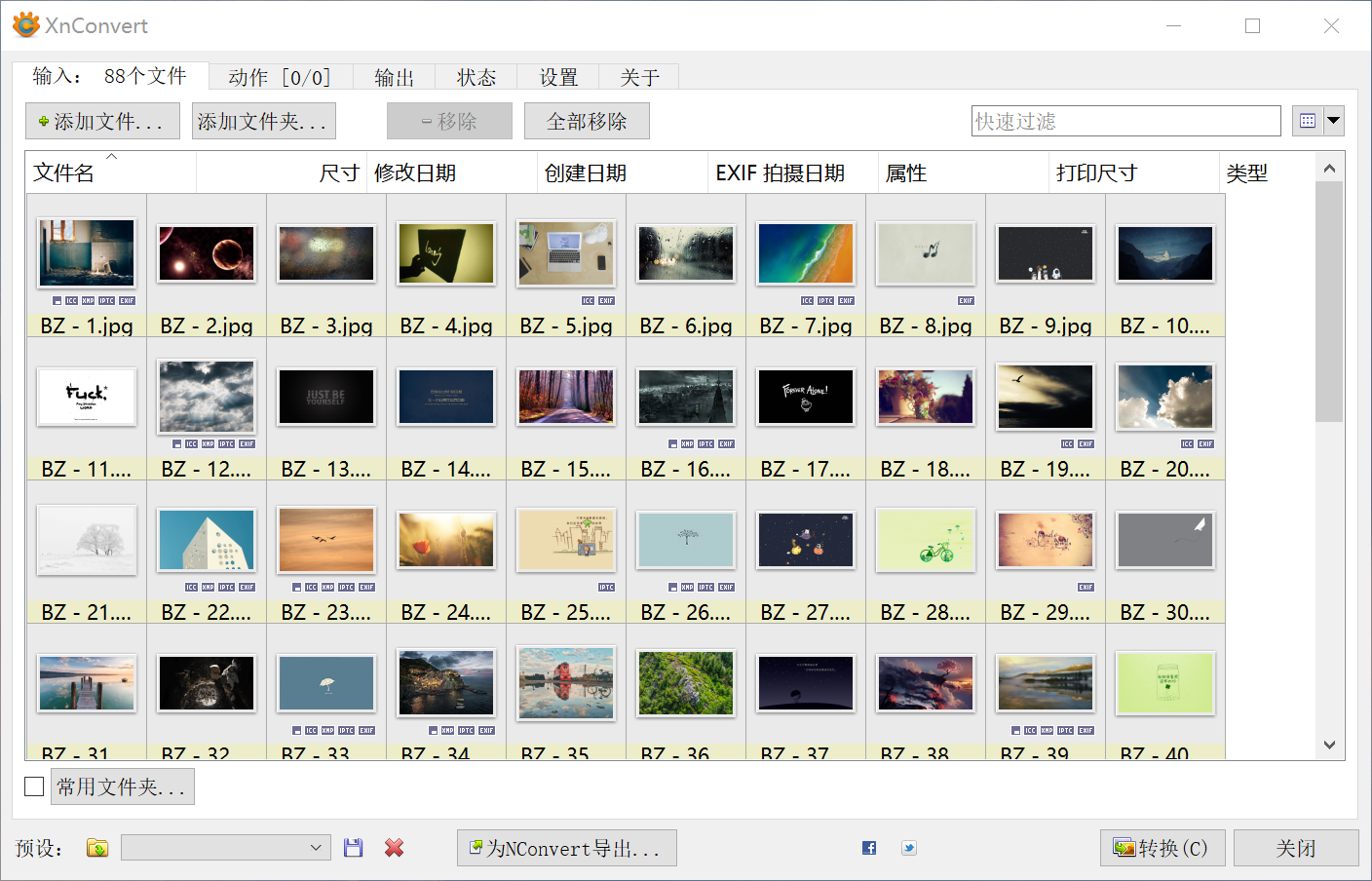Switch view mode with the grid icon
The height and width of the screenshot is (881, 1372).
(1306, 121)
